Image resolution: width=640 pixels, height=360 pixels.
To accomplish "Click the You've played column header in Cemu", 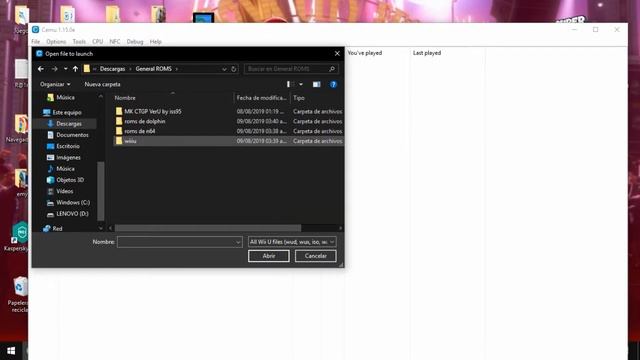I will [x=365, y=53].
